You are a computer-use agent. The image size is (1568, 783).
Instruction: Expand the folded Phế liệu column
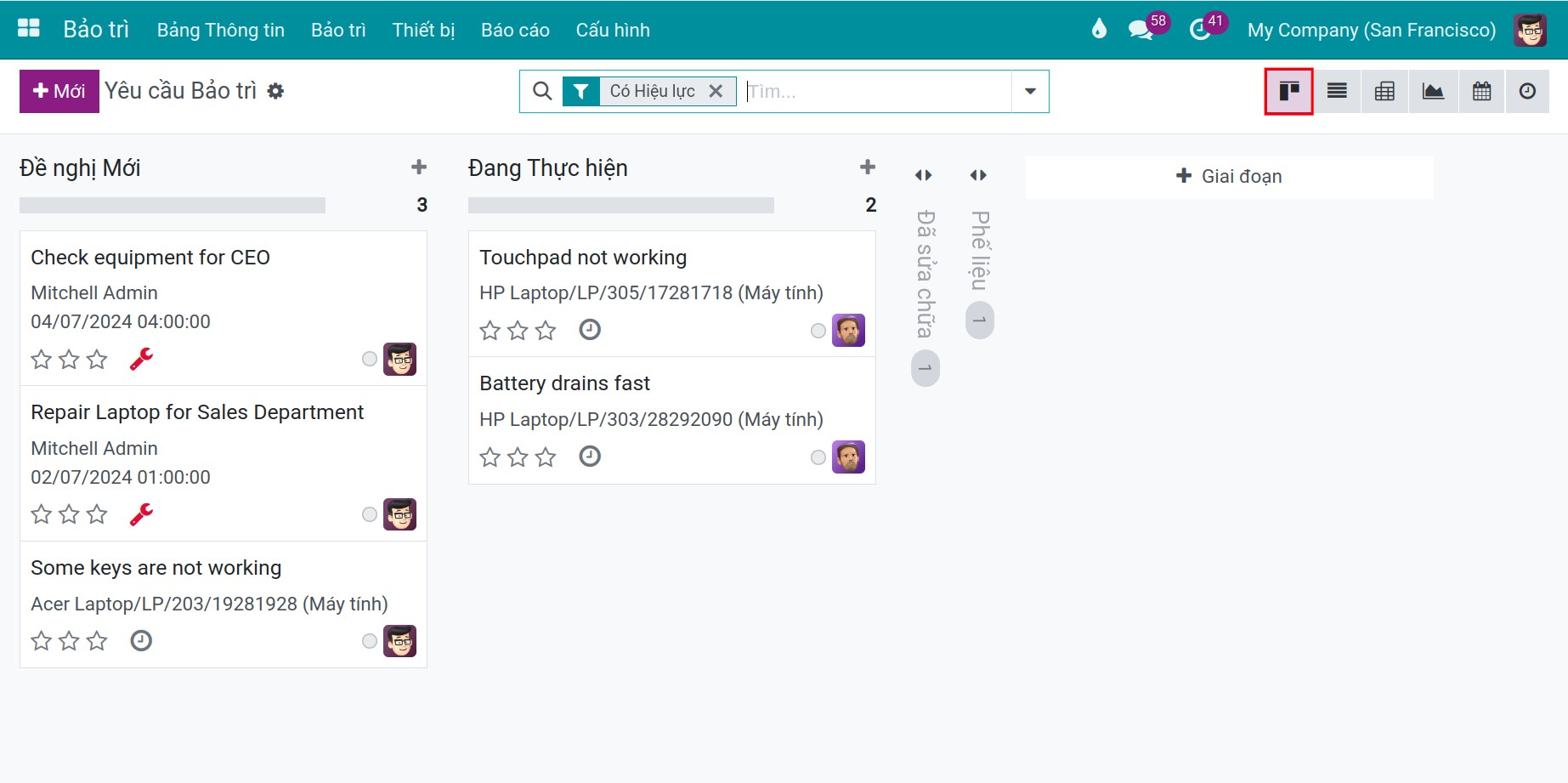point(979,175)
